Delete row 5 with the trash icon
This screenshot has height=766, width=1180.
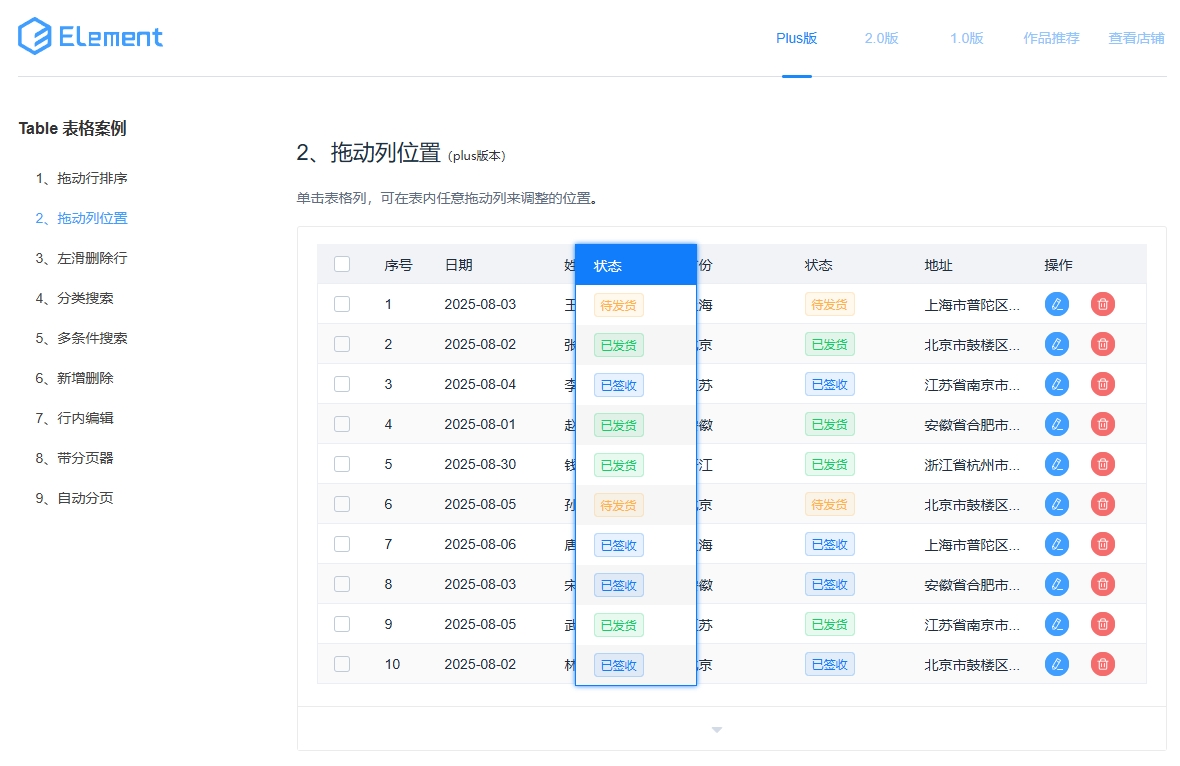pyautogui.click(x=1102, y=464)
